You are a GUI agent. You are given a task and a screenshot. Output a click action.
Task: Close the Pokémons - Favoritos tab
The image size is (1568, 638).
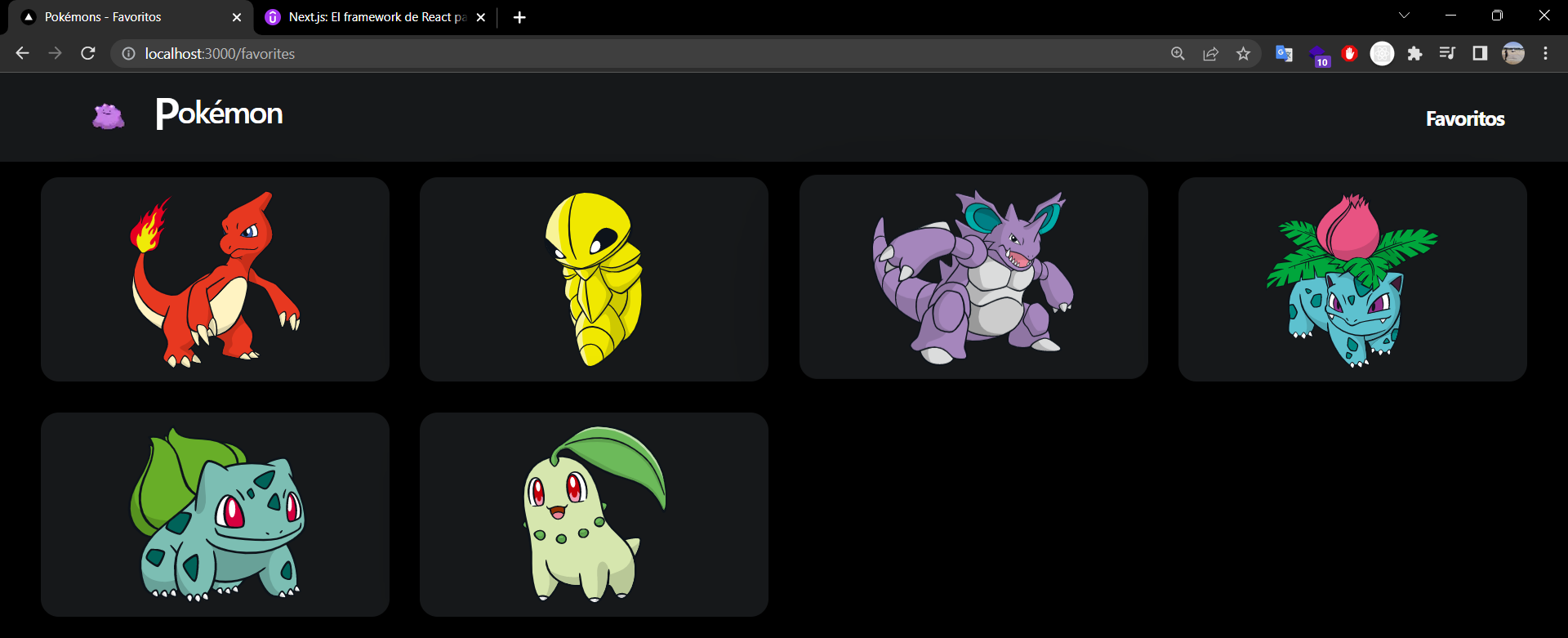pyautogui.click(x=237, y=17)
